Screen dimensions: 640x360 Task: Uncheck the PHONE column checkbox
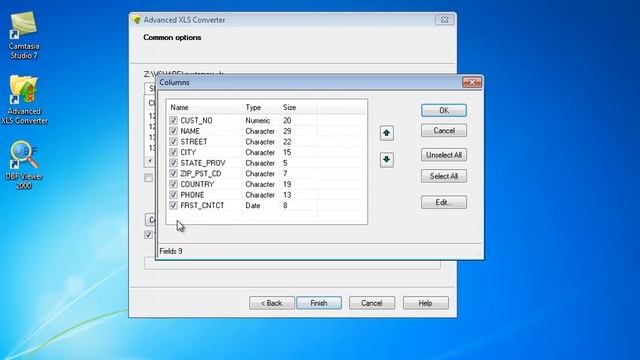tap(173, 195)
